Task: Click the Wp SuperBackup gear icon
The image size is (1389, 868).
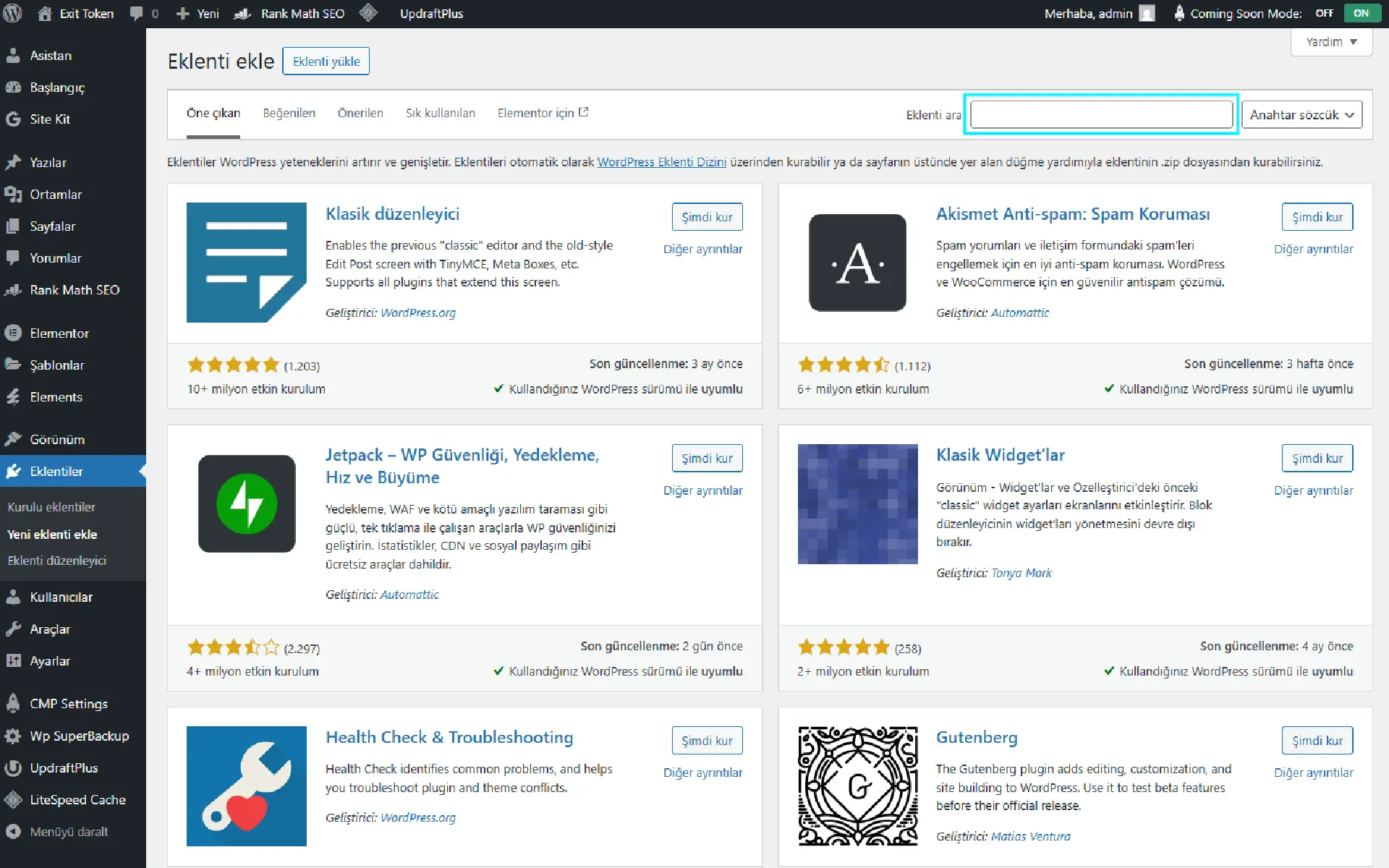Action: click(x=13, y=736)
